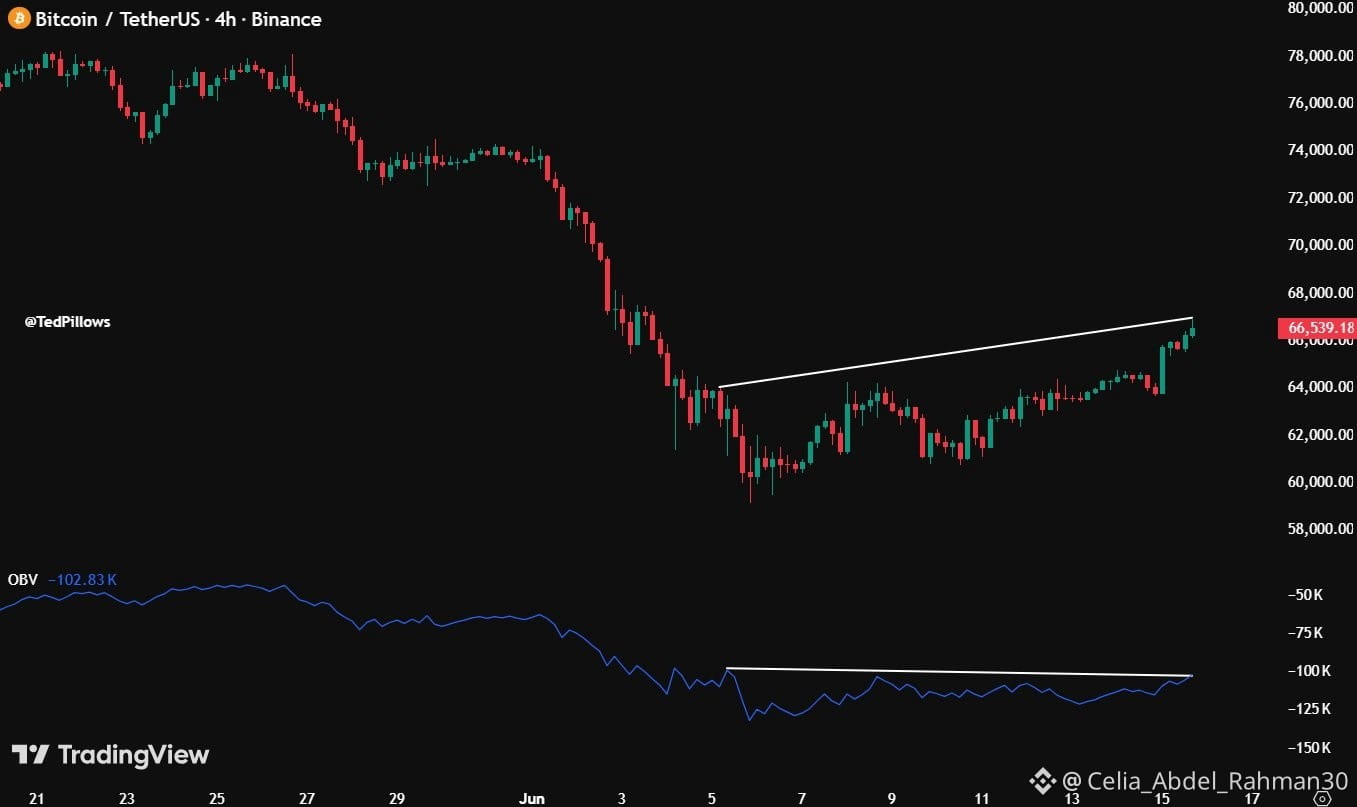
Task: Click the Jun month label on time axis
Action: (531, 798)
